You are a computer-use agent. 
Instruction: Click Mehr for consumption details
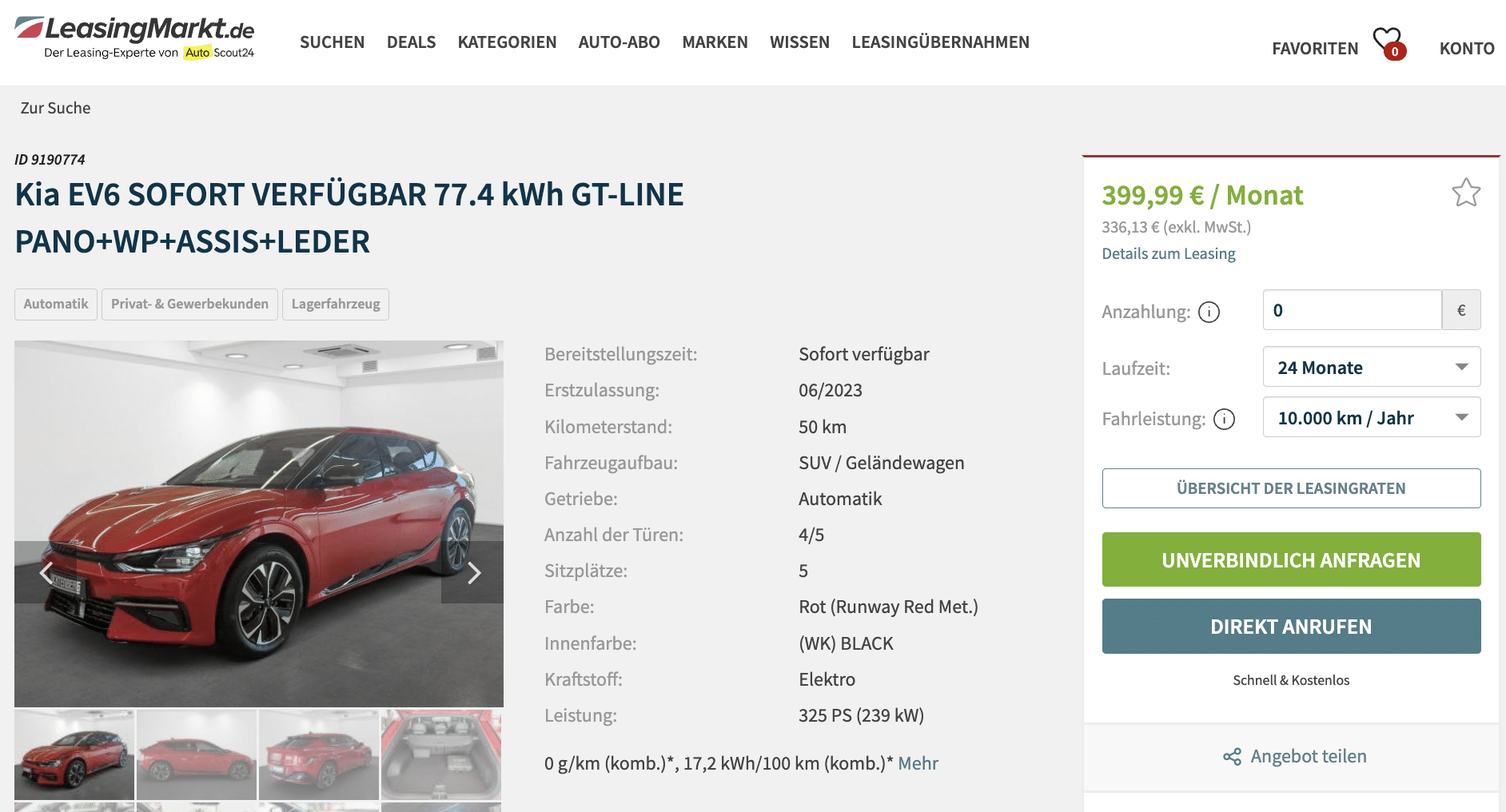(x=918, y=763)
